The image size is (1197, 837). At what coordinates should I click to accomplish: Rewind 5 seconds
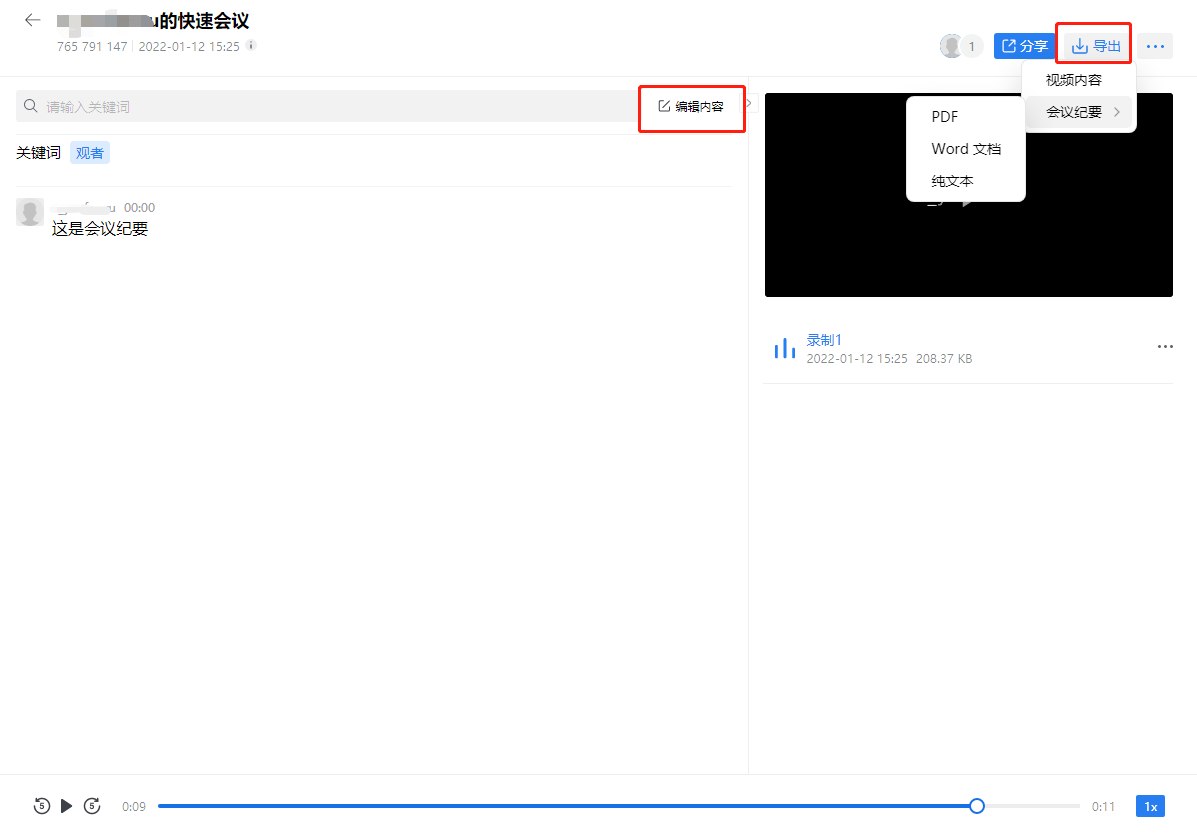pyautogui.click(x=42, y=806)
